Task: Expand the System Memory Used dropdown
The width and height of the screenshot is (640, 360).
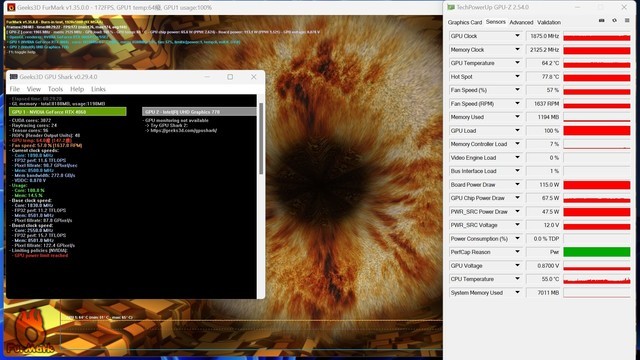Action: tap(517, 292)
